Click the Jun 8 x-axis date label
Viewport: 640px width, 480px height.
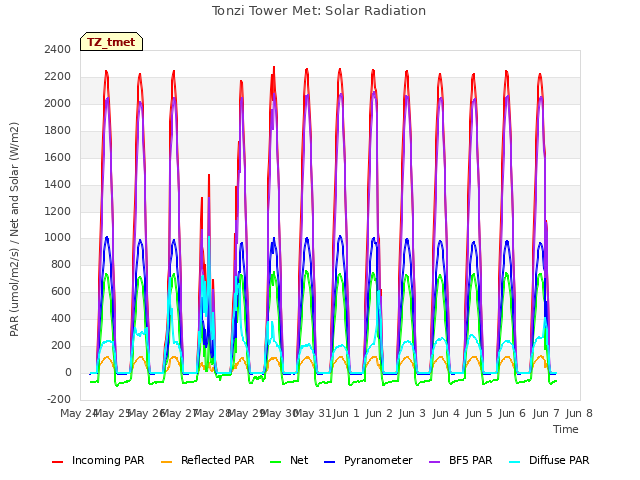579,414
